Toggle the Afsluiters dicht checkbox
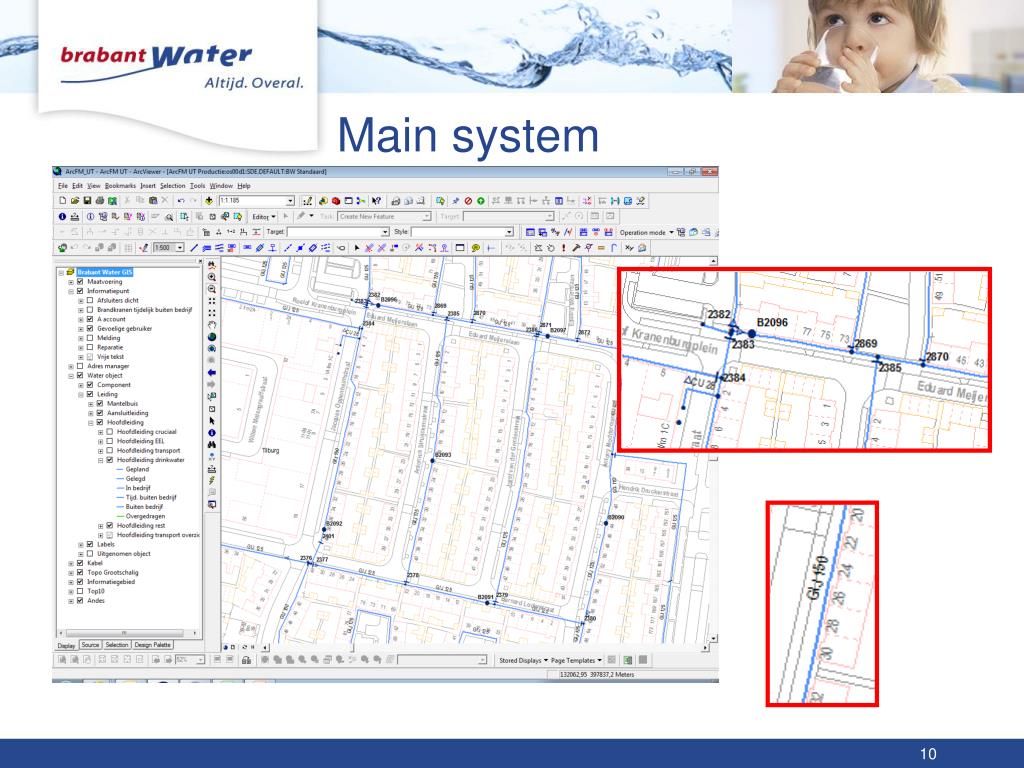The width and height of the screenshot is (1024, 768). click(x=90, y=300)
